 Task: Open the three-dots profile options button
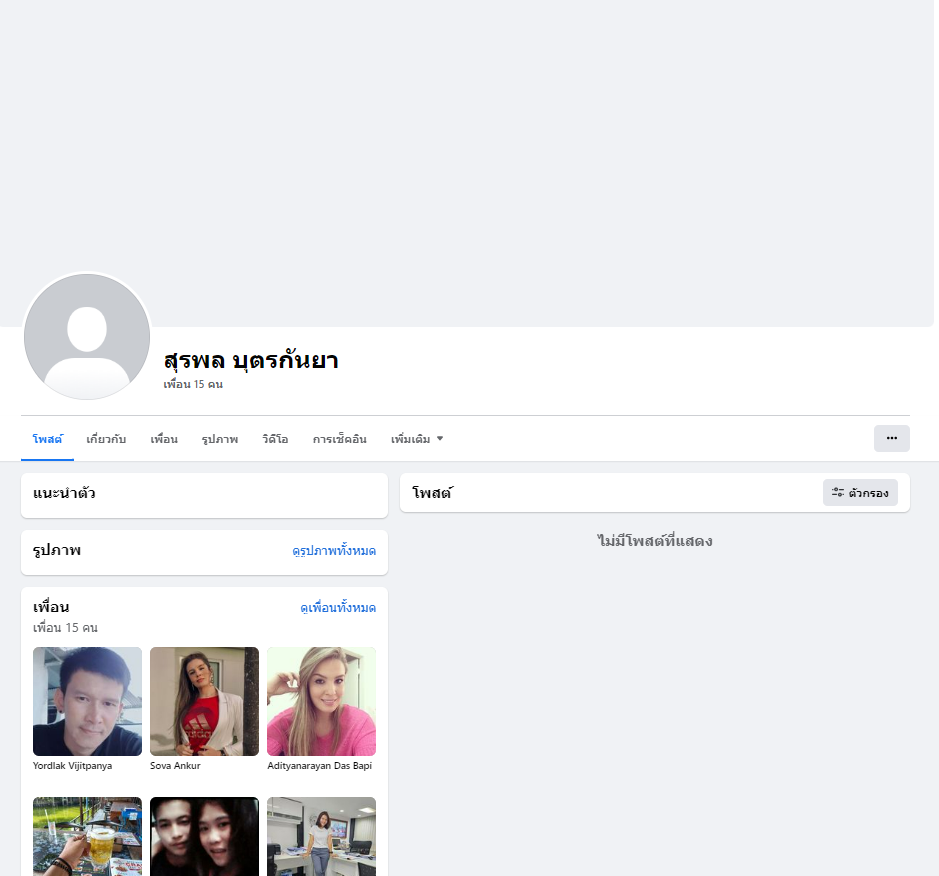tap(891, 438)
